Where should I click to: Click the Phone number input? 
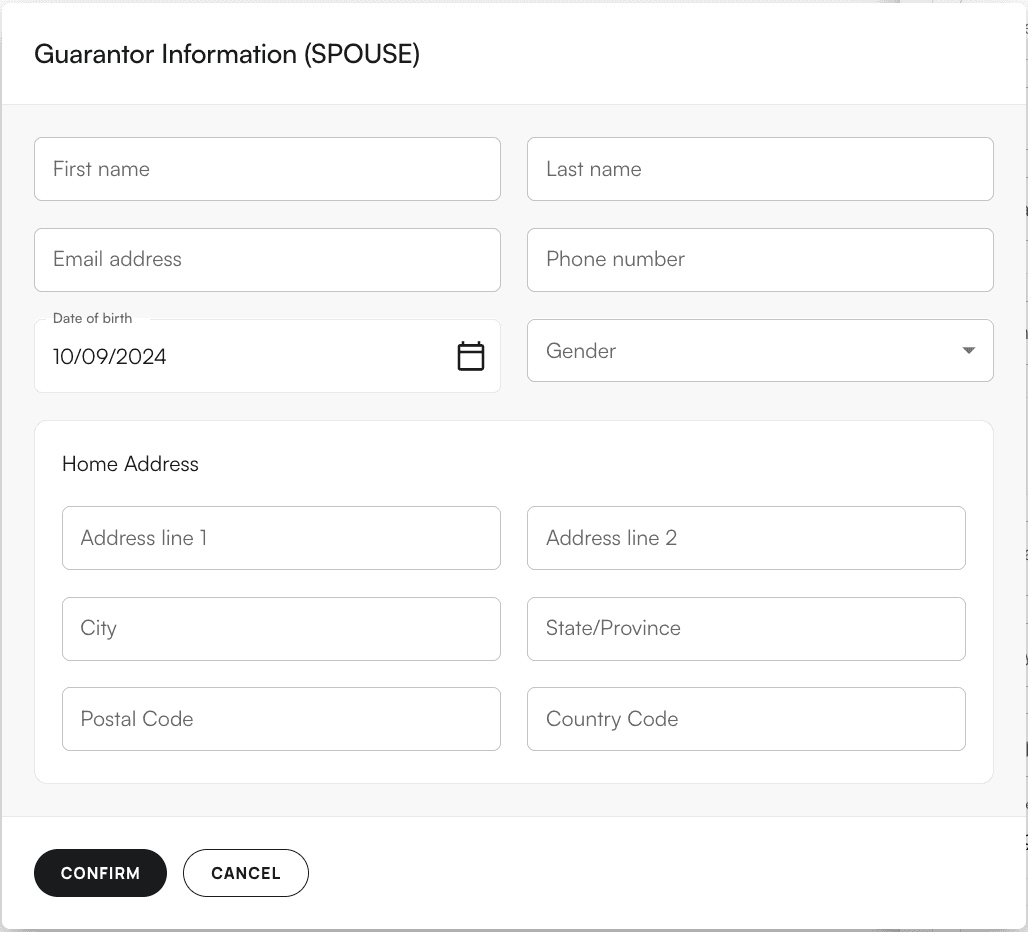pyautogui.click(x=760, y=260)
